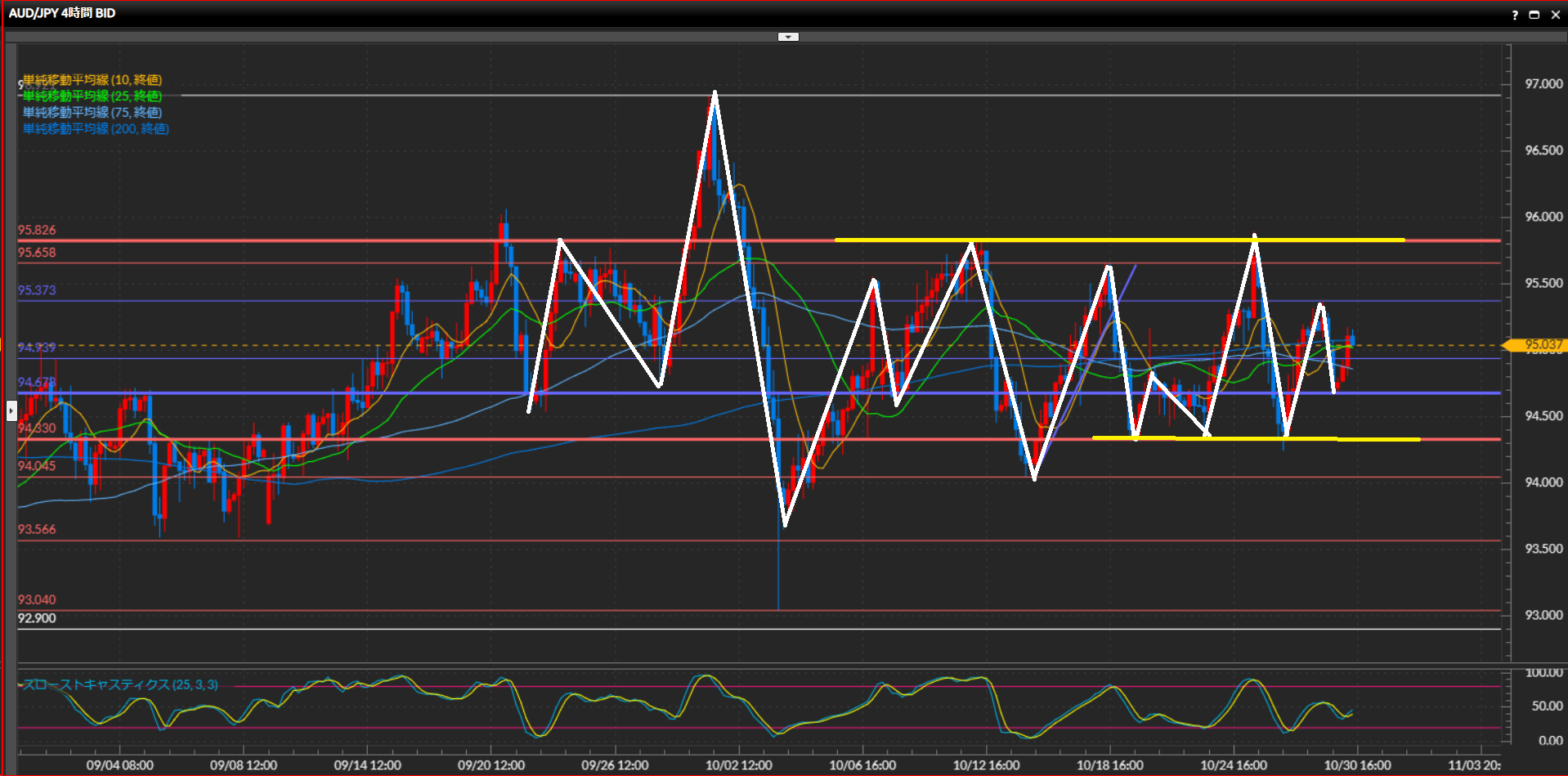Select the 95.826 horizontal line label
1568x776 pixels.
click(37, 231)
